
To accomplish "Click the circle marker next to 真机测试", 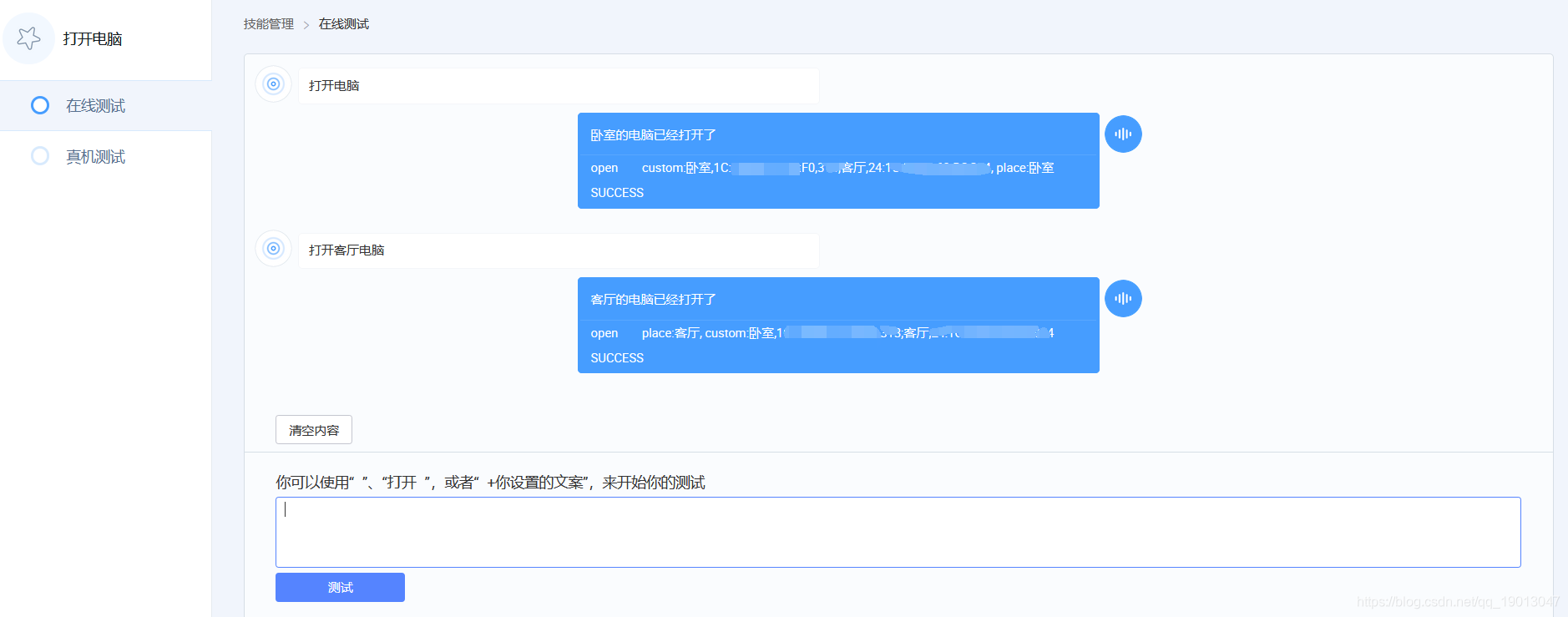I will pyautogui.click(x=40, y=156).
